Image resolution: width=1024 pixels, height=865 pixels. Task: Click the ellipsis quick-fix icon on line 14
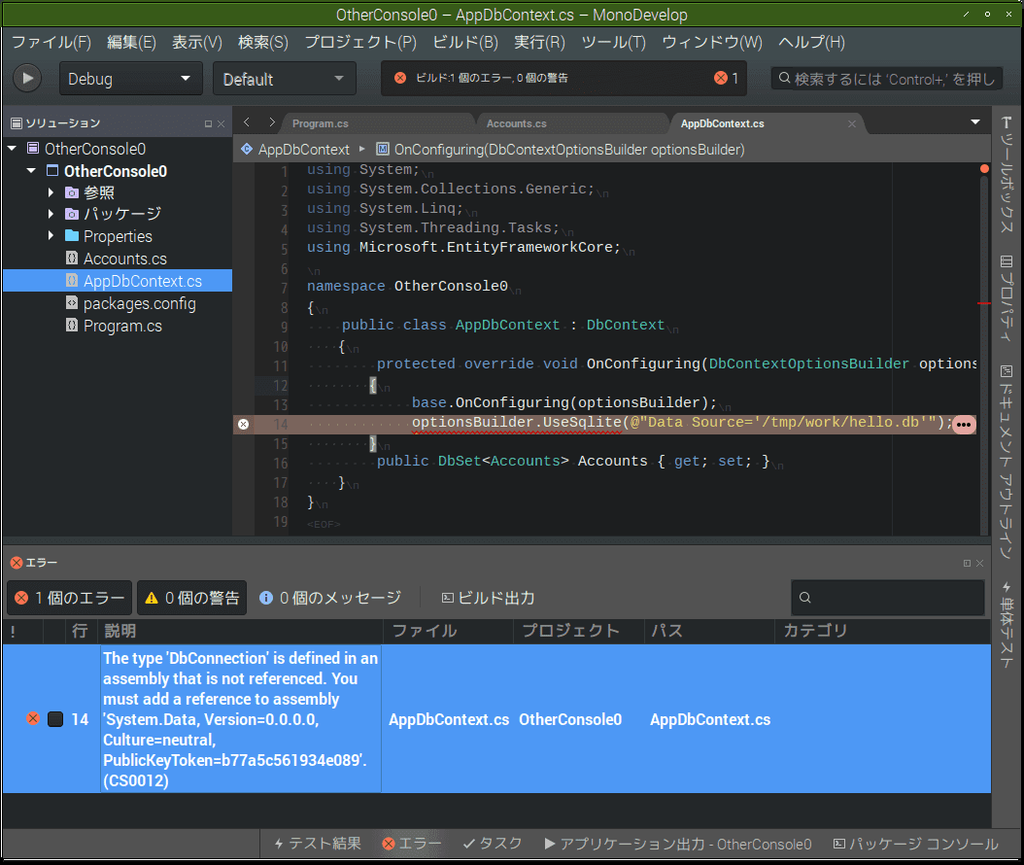click(963, 424)
